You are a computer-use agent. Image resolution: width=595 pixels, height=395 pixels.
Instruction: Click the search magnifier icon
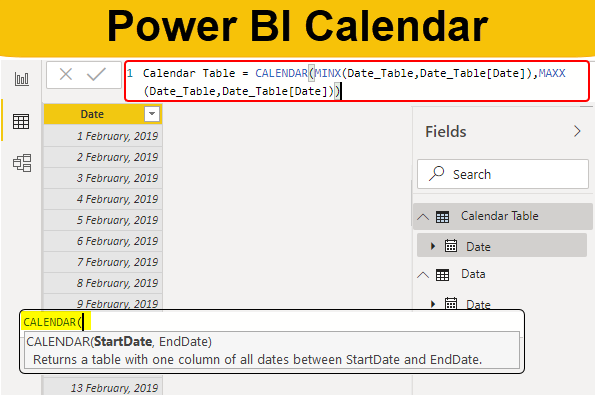tap(436, 174)
